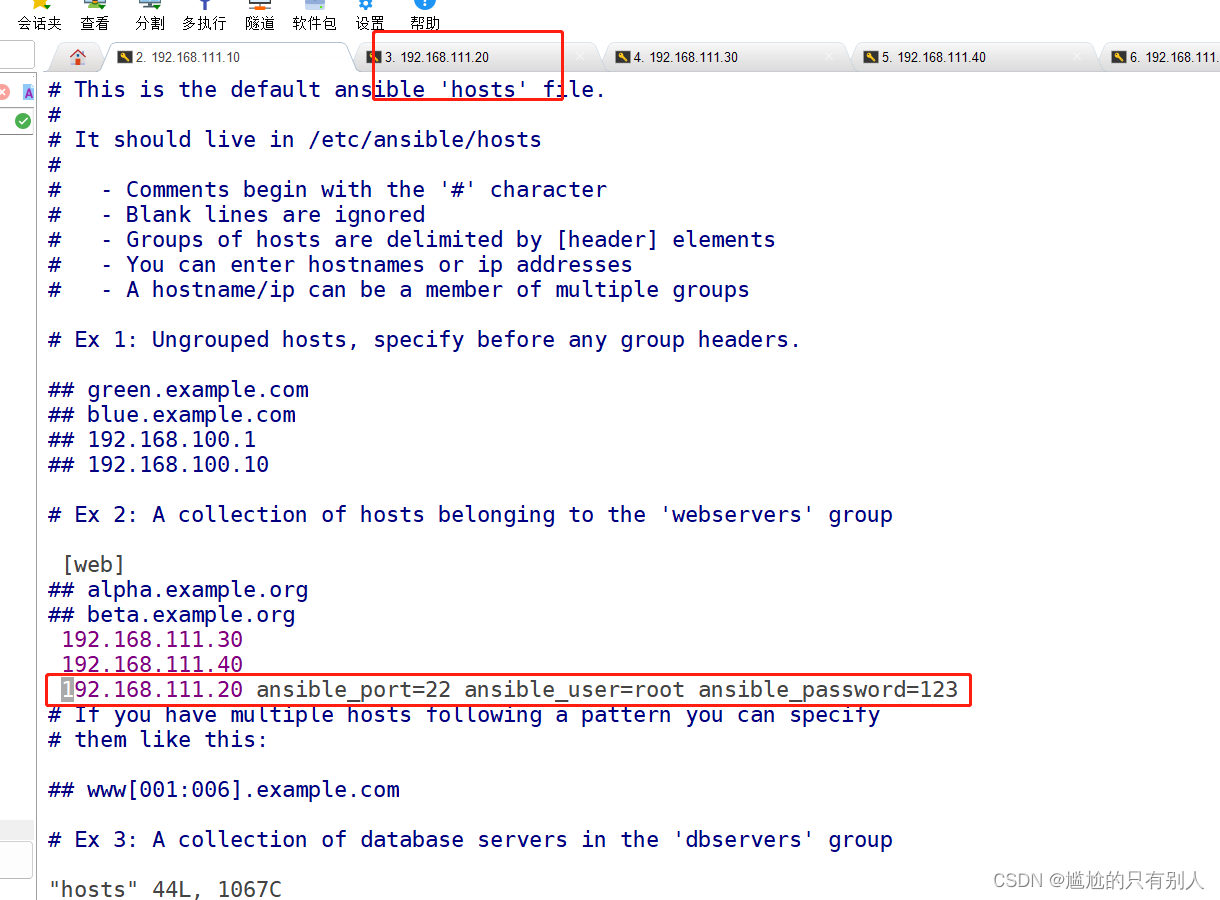Click the purple host entry 192.168.111.40

point(152,665)
